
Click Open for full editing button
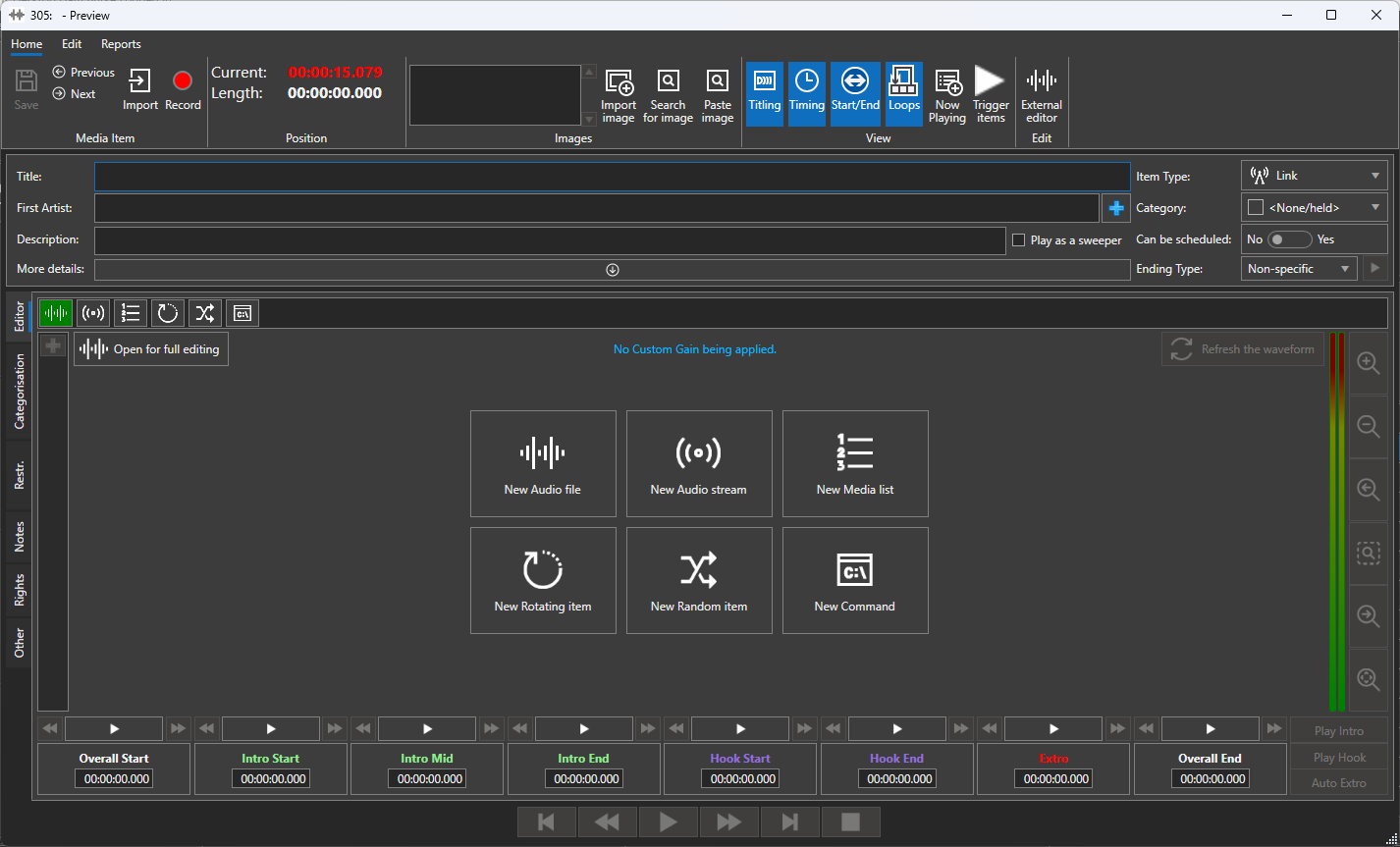[151, 349]
